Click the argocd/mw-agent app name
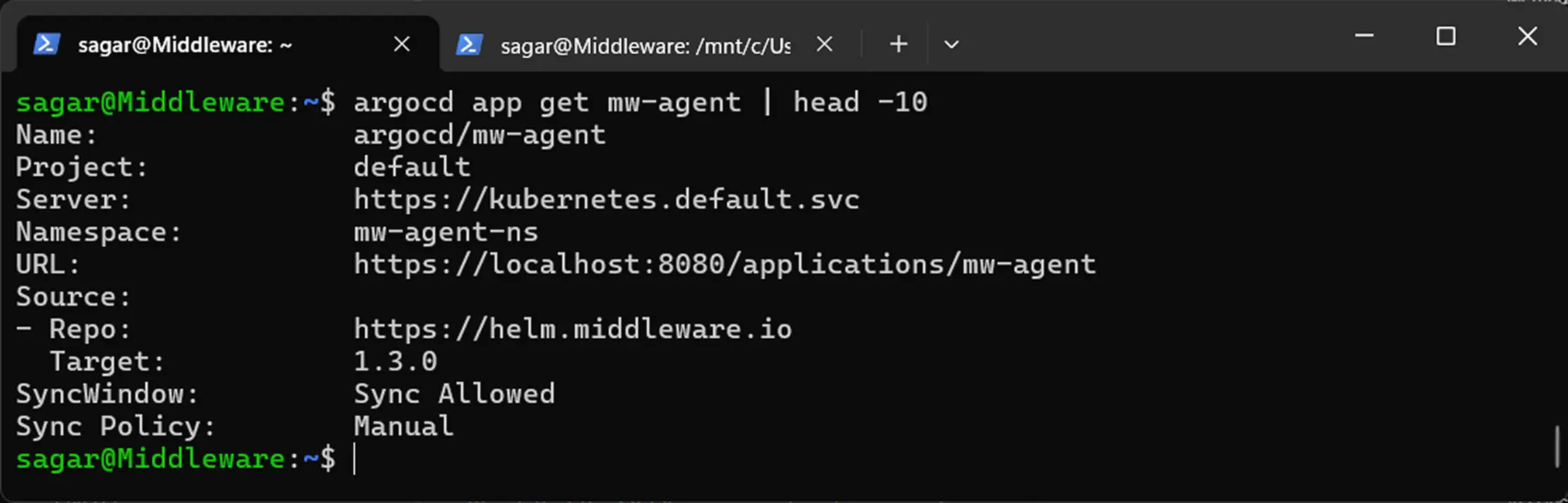The width and height of the screenshot is (1568, 503). point(480,134)
